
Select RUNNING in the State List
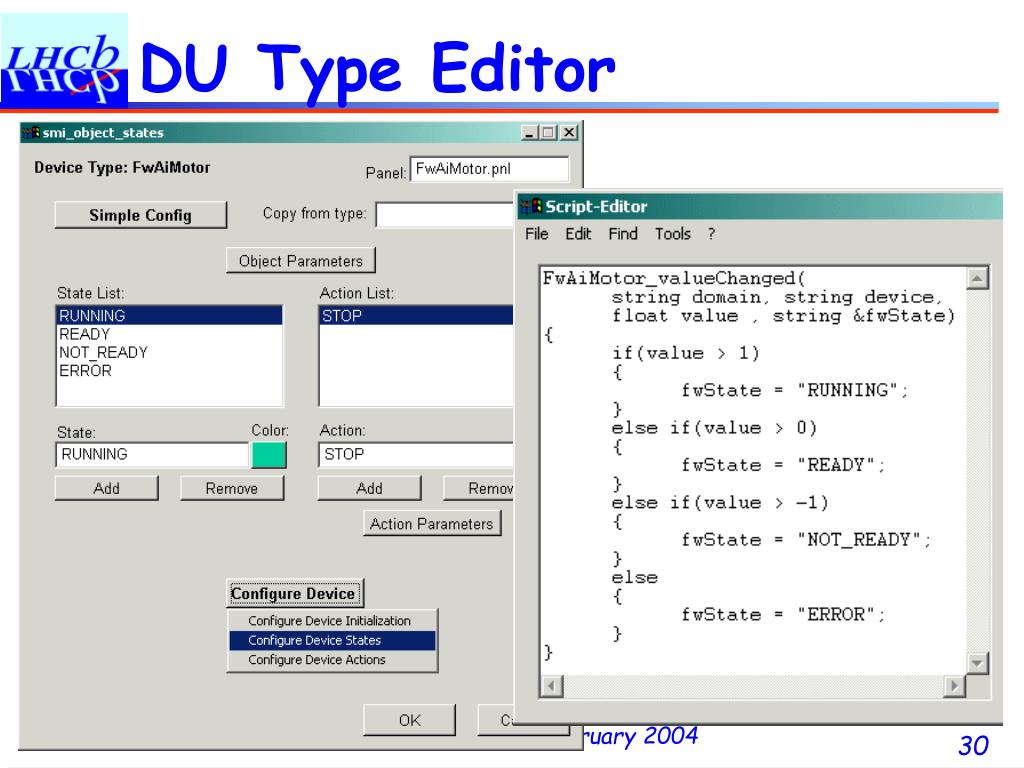(x=170, y=315)
